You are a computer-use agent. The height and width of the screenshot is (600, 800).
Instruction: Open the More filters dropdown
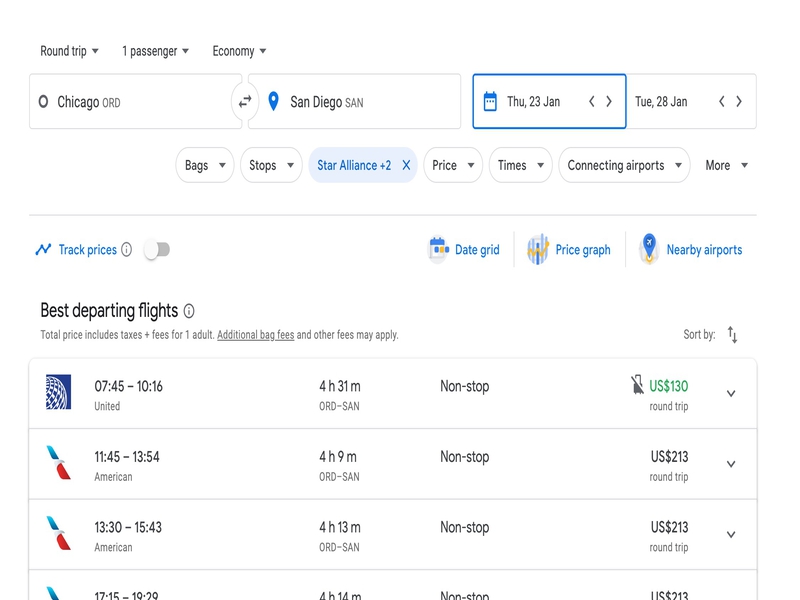pos(727,165)
